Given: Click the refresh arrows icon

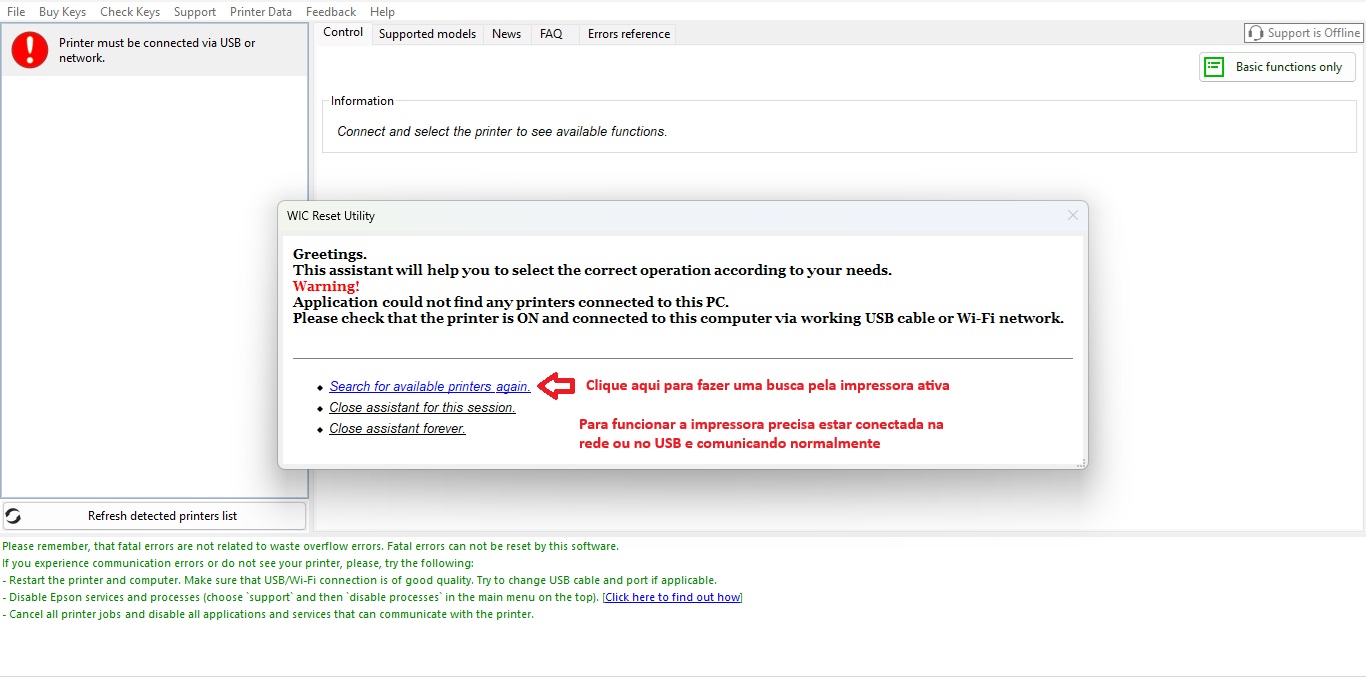Looking at the screenshot, I should coord(14,516).
